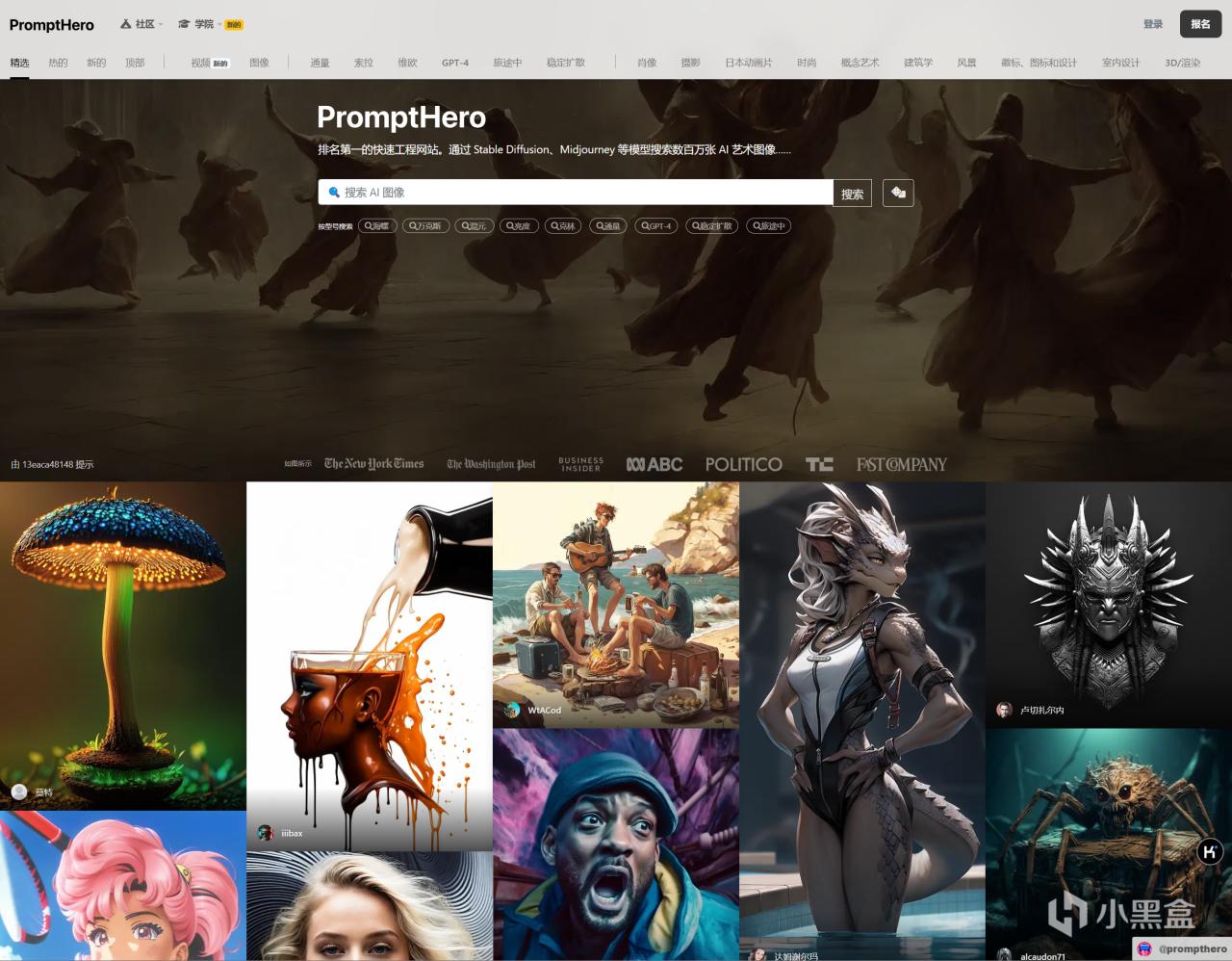Open the 摄影 category

[x=690, y=63]
